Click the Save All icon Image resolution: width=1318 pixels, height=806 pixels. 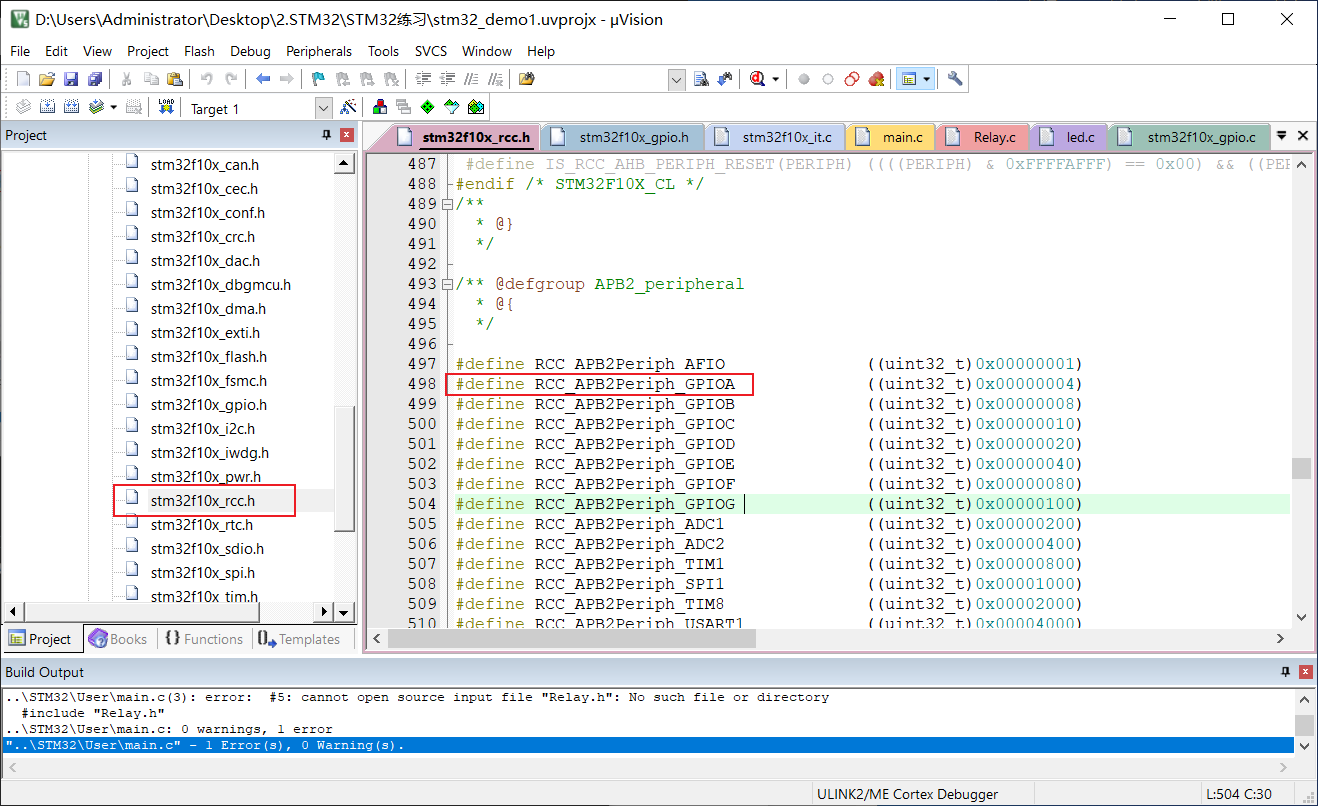95,79
